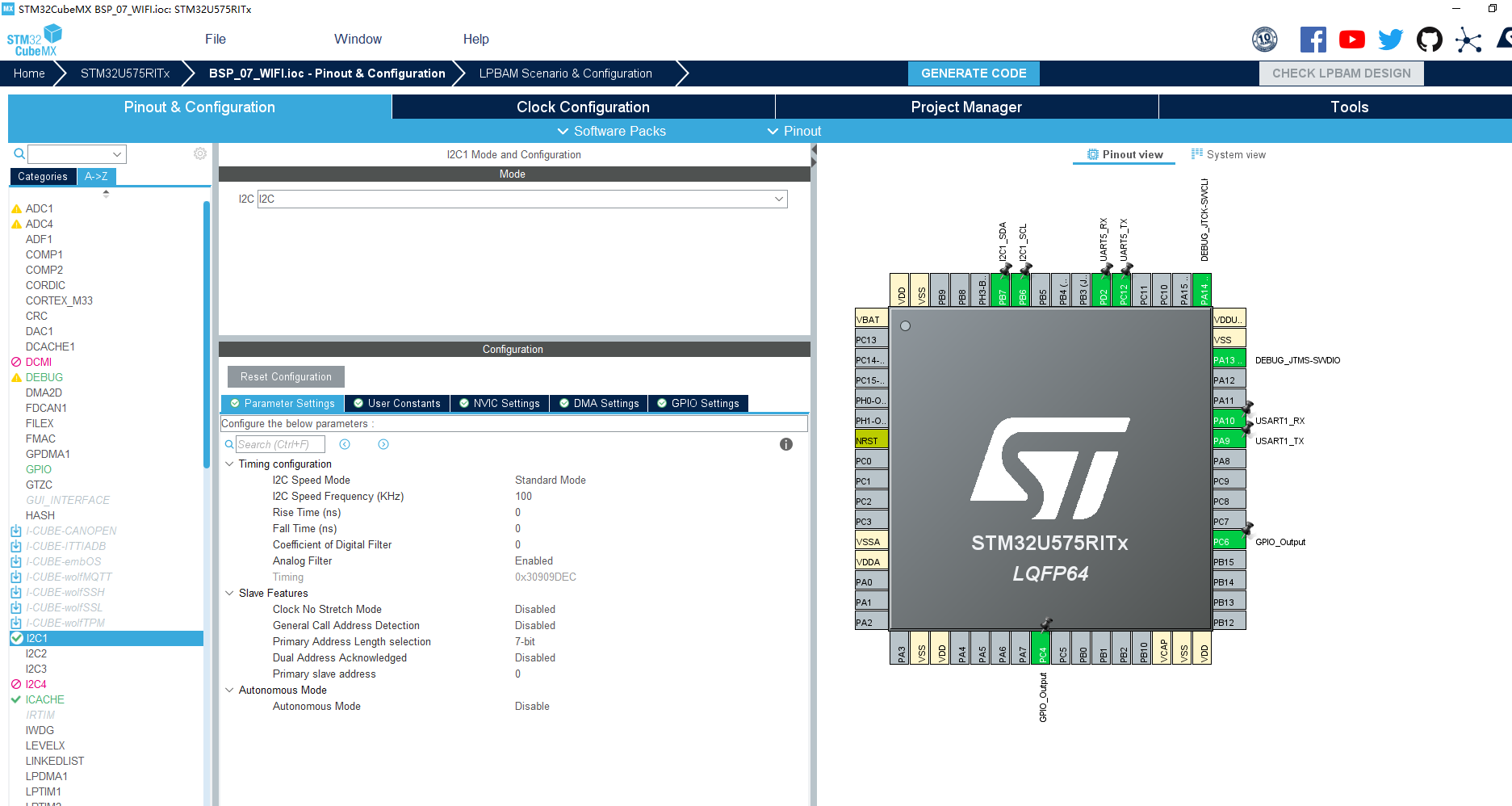Go to Home breadcrumb
Viewport: 1512px width, 806px height.
(x=29, y=73)
